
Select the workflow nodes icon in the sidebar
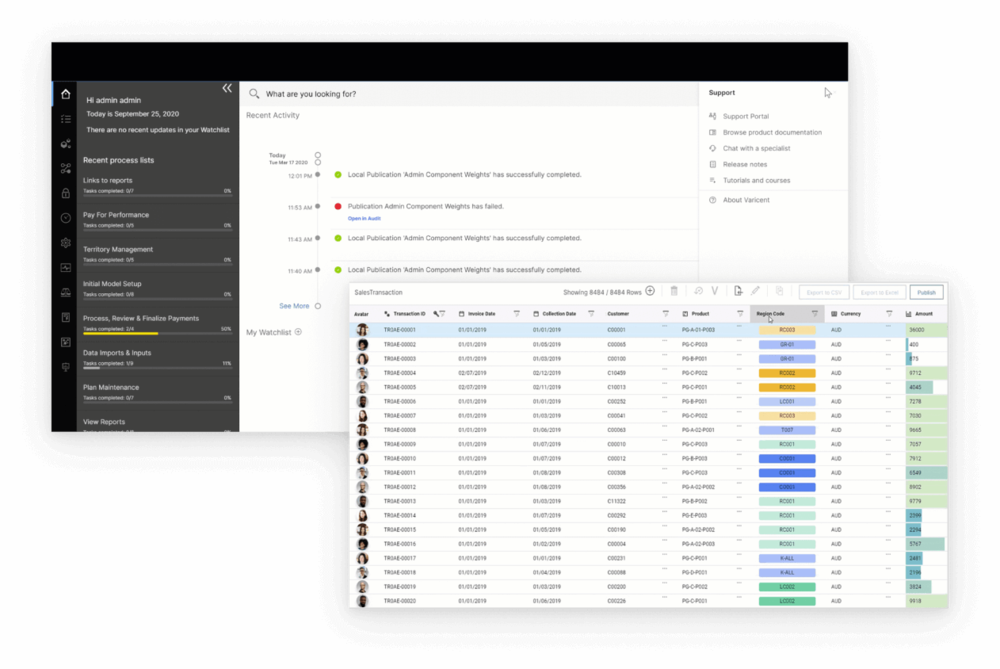[x=66, y=168]
